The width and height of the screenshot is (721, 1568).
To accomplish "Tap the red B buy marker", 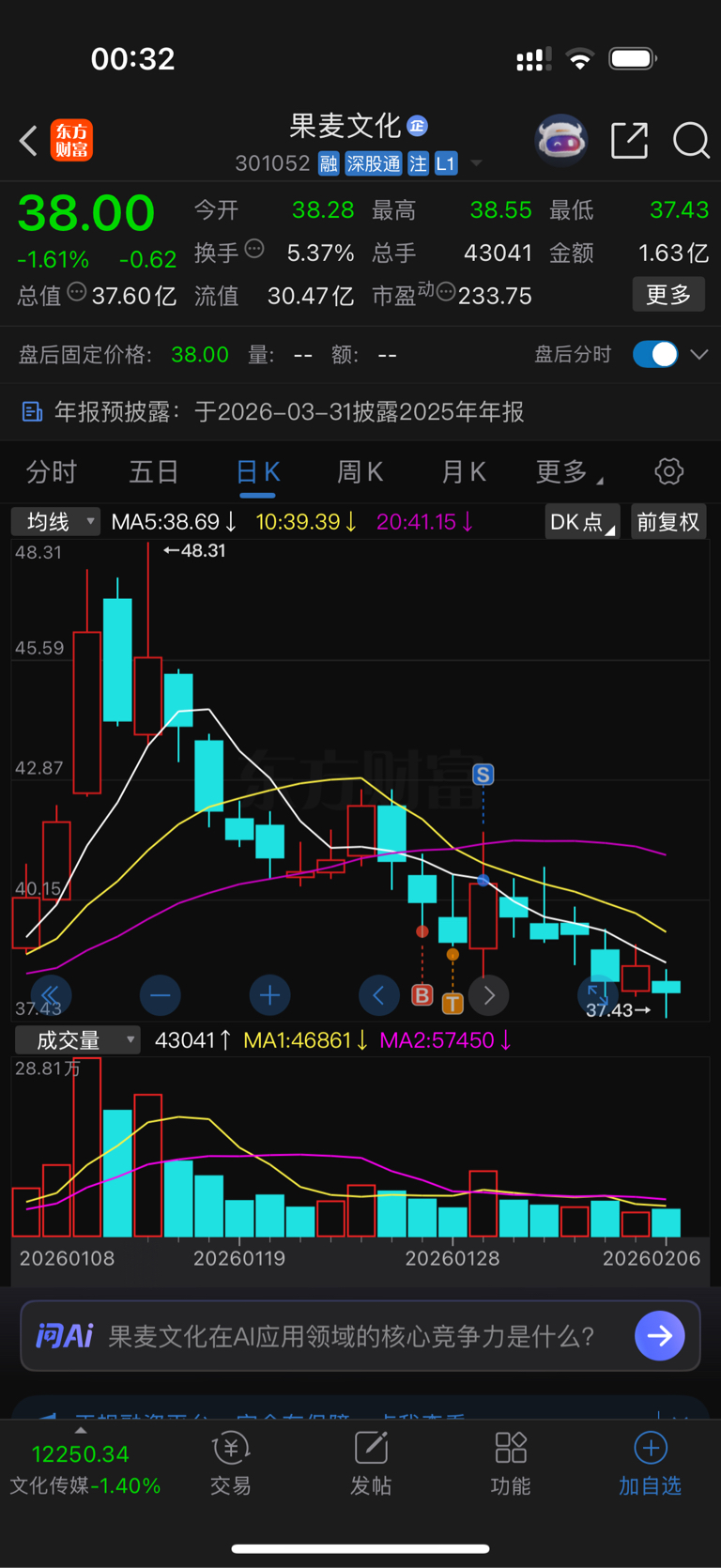I will click(422, 995).
